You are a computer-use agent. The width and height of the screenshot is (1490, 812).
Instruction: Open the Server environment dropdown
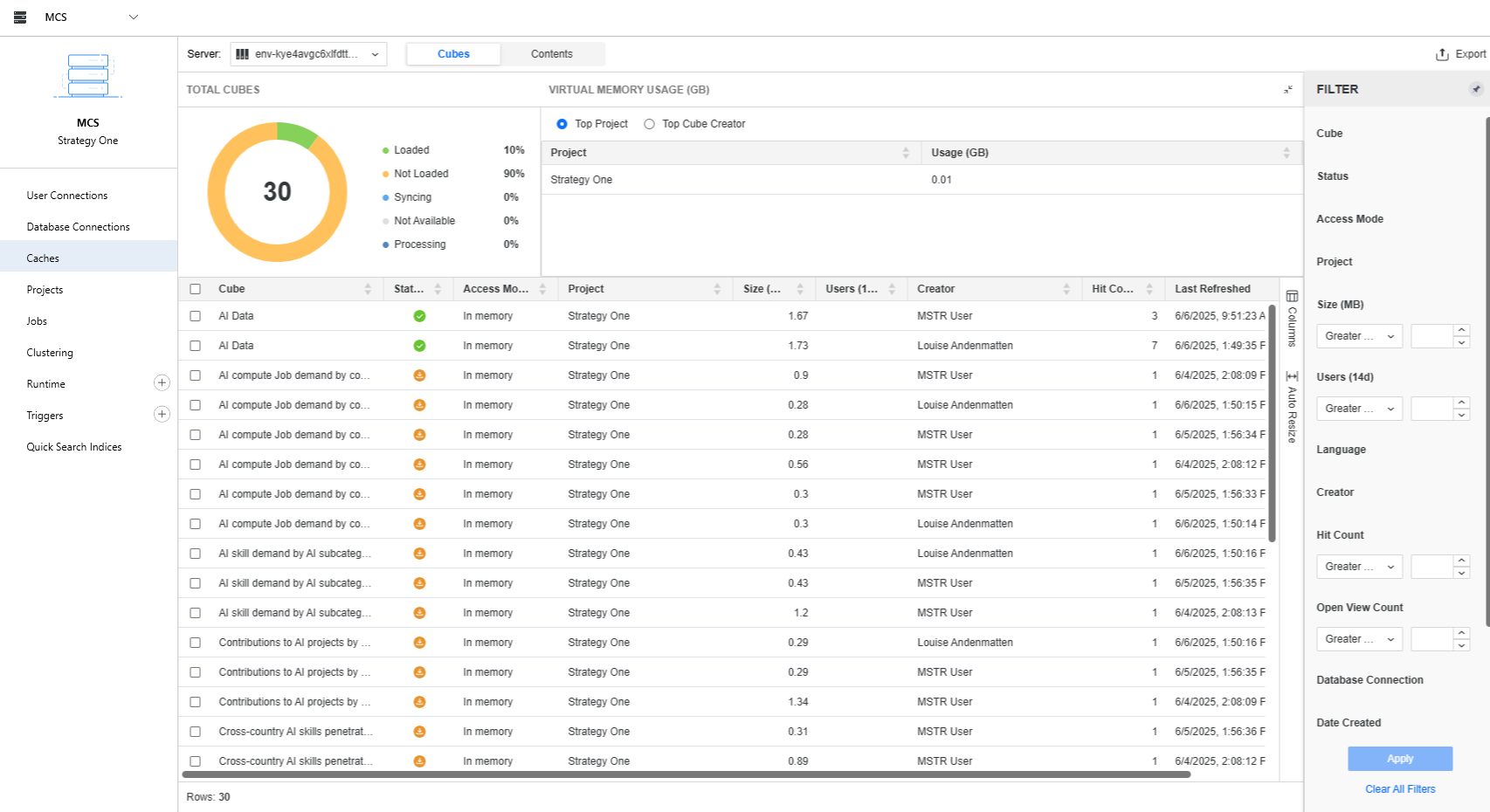pos(308,54)
